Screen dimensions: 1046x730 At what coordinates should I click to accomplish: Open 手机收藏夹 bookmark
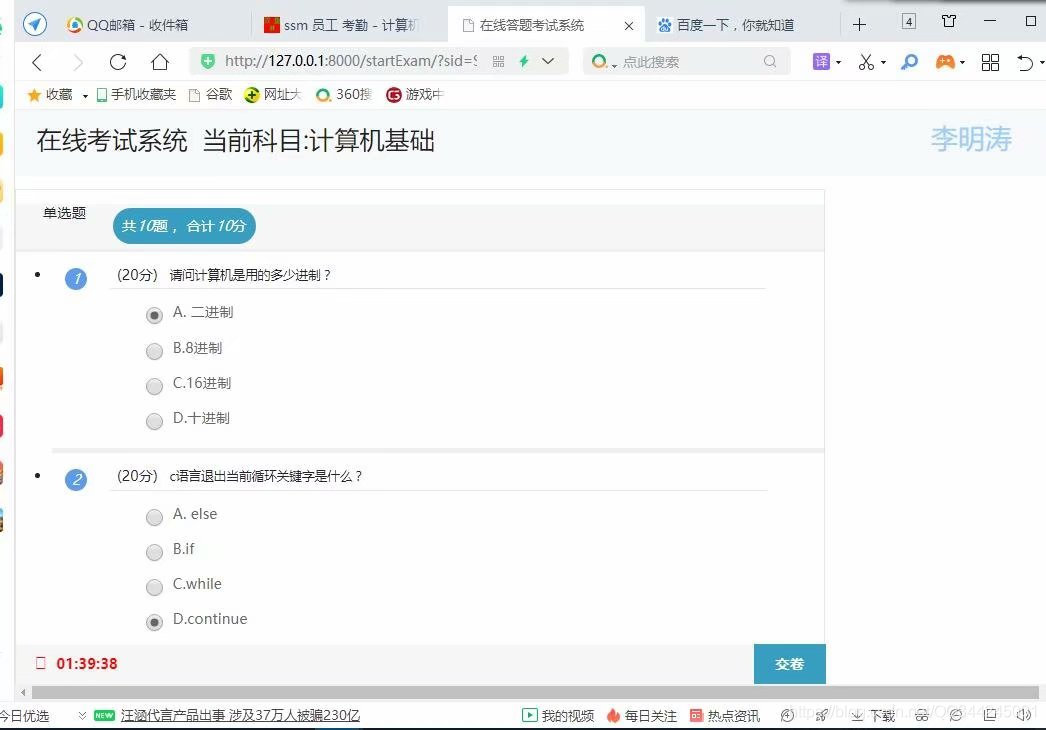coord(136,95)
